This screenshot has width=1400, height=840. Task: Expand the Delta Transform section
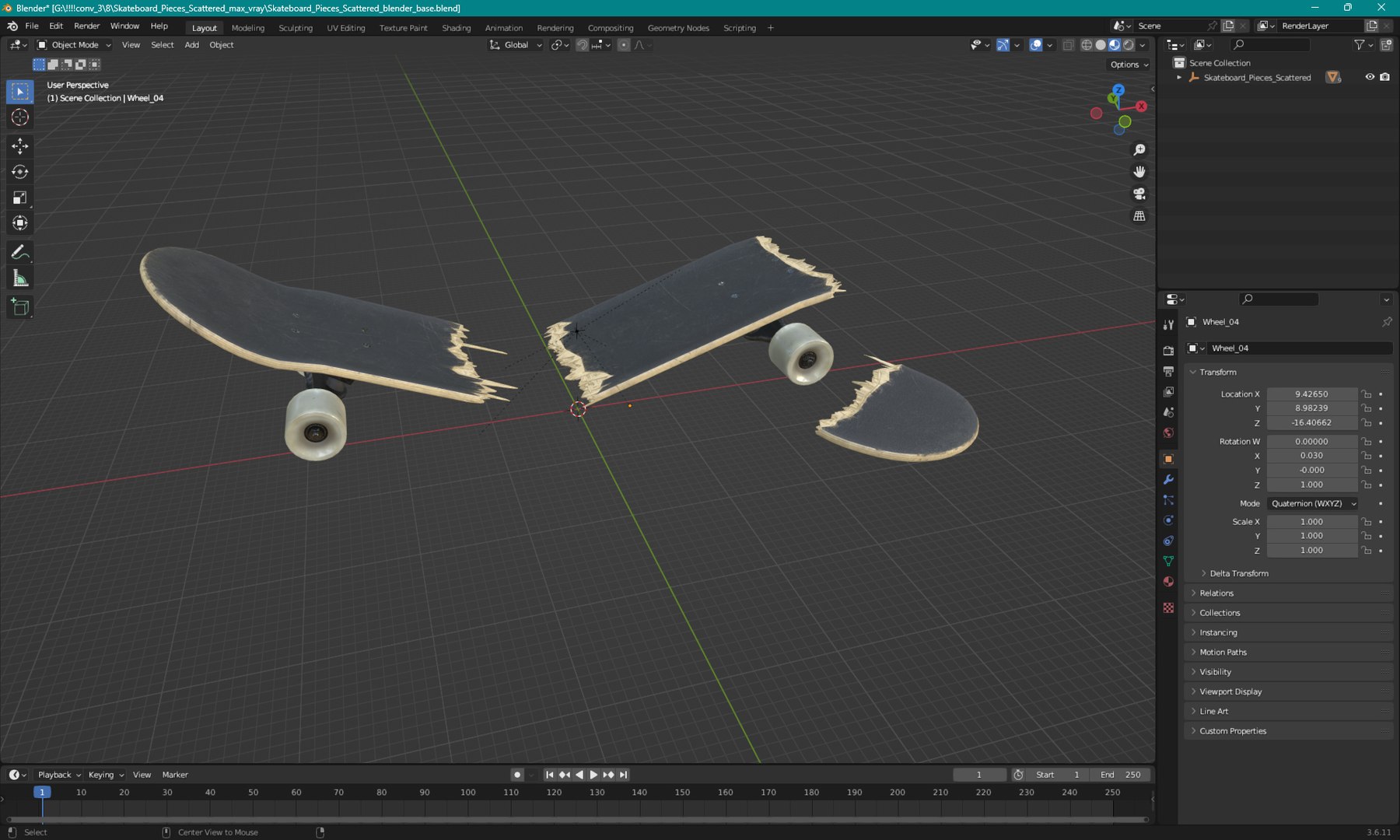pyautogui.click(x=1238, y=573)
